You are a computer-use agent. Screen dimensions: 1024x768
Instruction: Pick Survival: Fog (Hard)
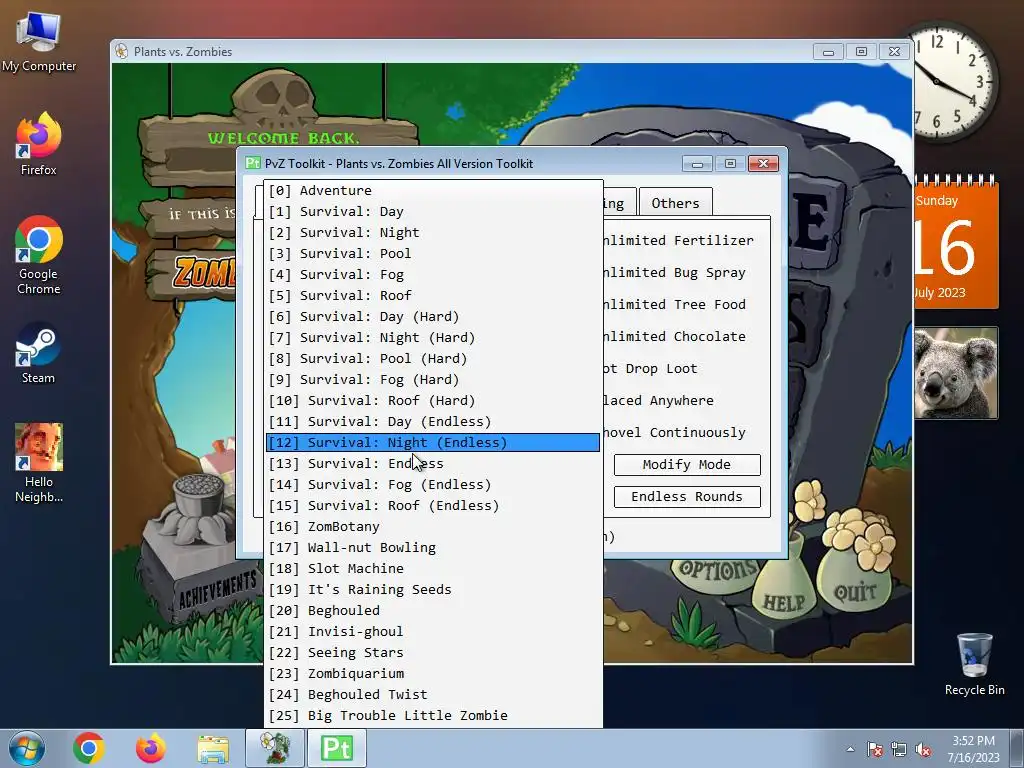point(433,379)
